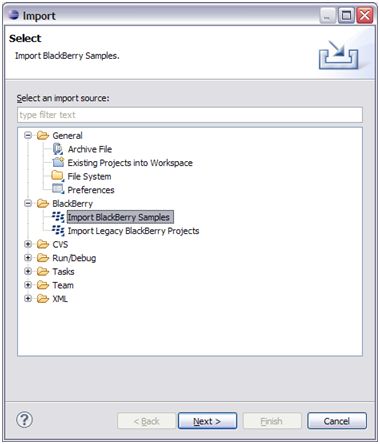Collapse the General tree node
Viewport: 380px width, 444px height.
tap(28, 135)
